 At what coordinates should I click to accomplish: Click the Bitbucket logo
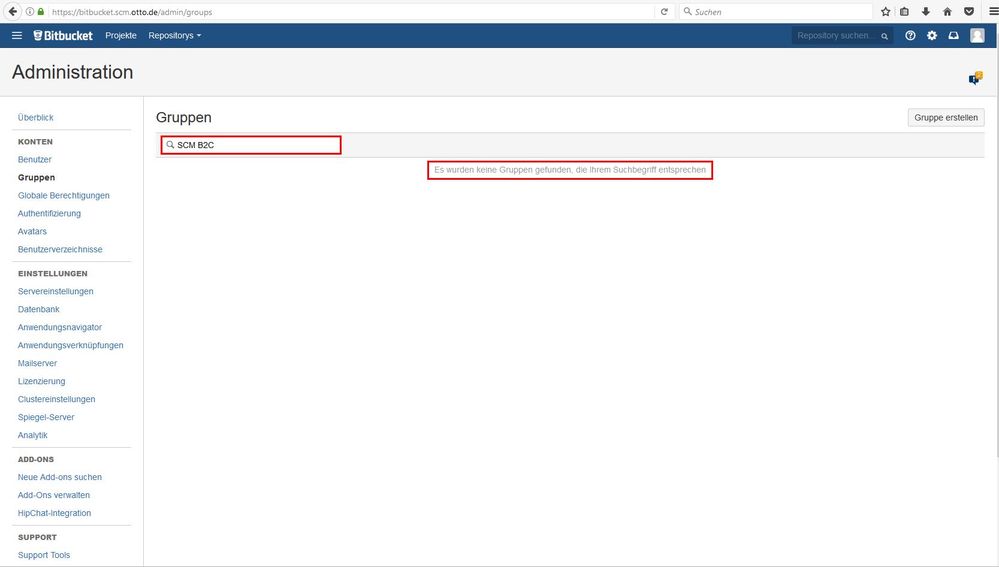[x=63, y=36]
